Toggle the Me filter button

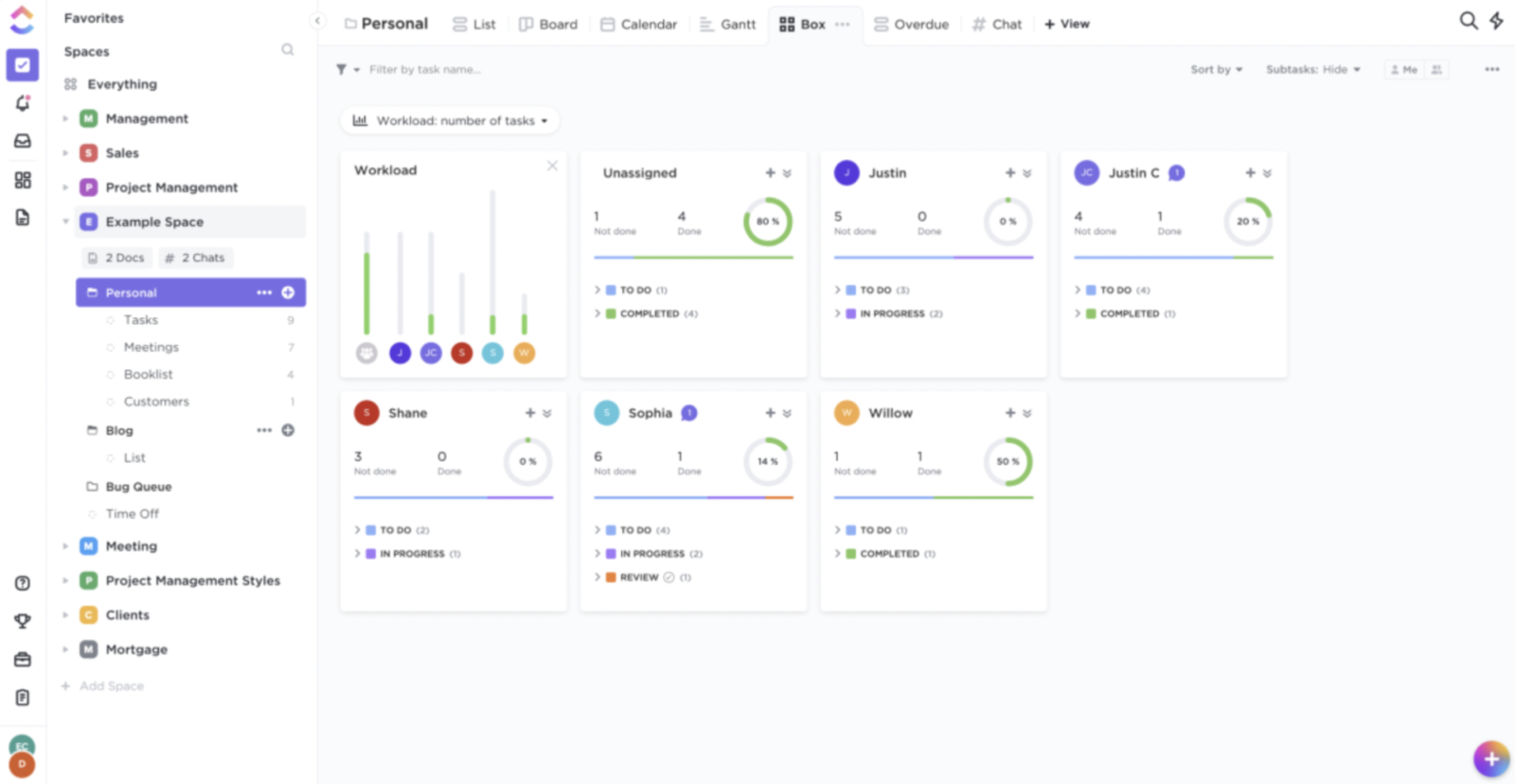1404,70
